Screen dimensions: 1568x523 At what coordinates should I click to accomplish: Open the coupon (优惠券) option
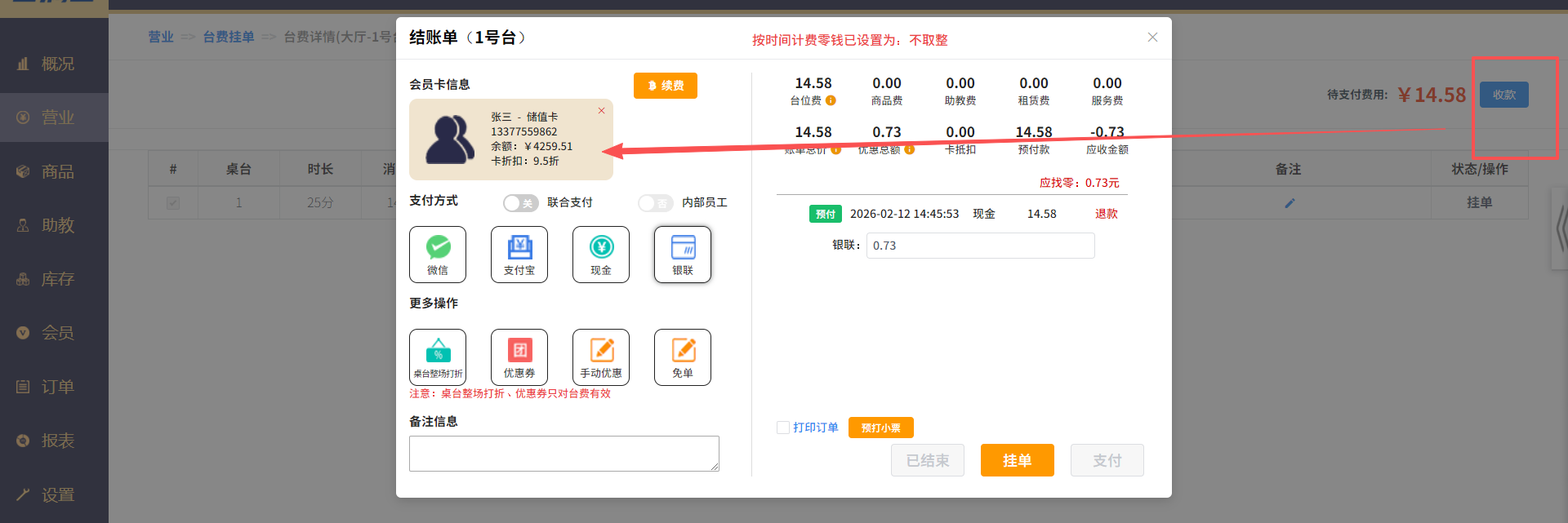tap(519, 357)
